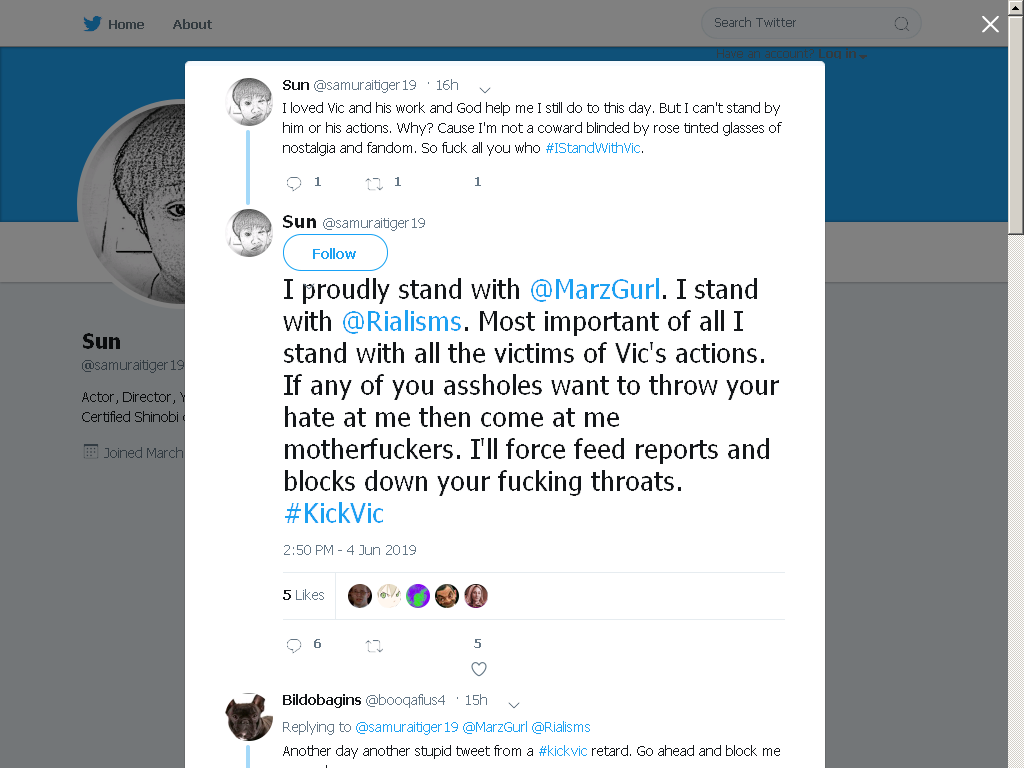Like the main tweet with heart icon
Screen dimensions: 1024x768
(x=479, y=669)
